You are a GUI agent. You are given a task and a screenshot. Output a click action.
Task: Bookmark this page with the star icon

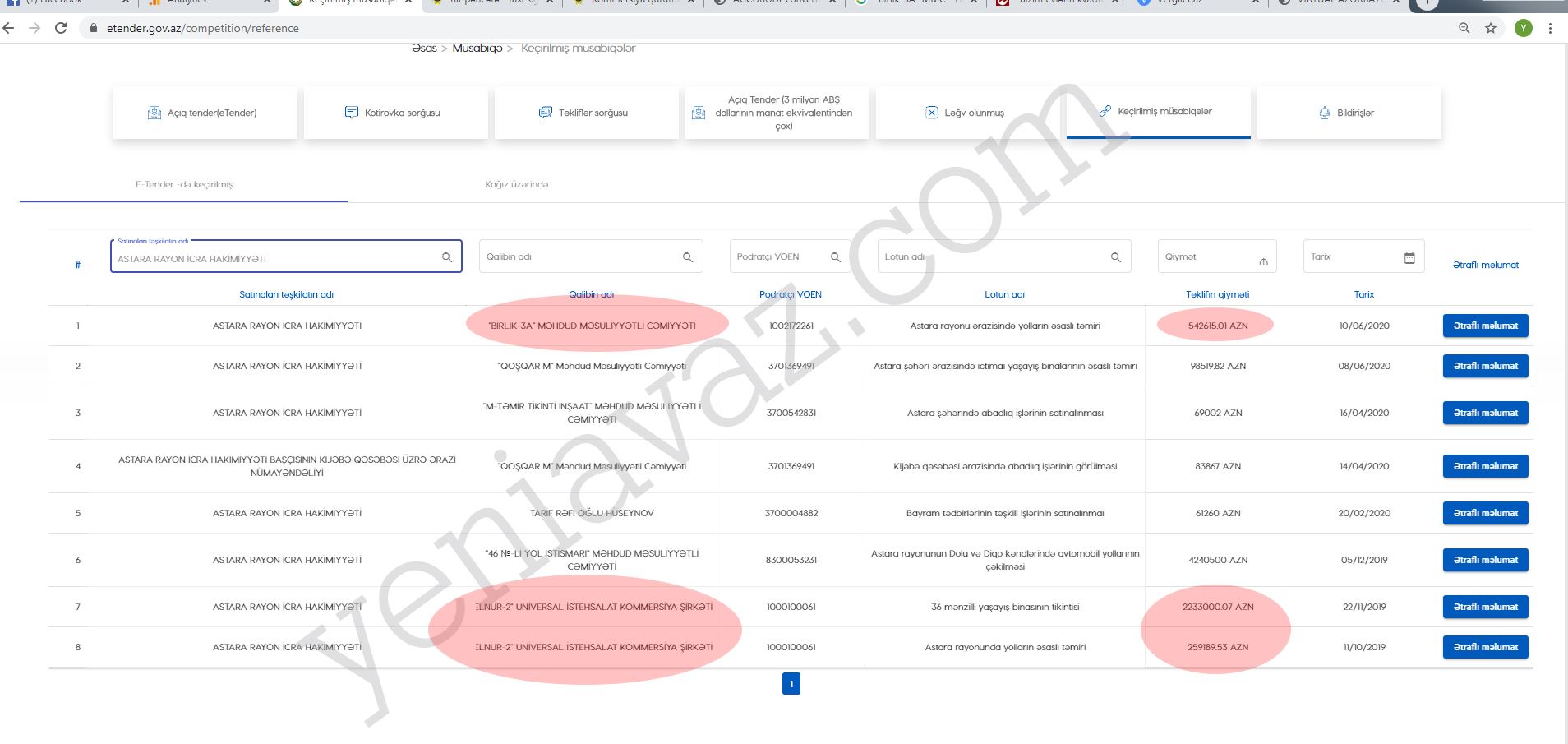click(x=1491, y=28)
